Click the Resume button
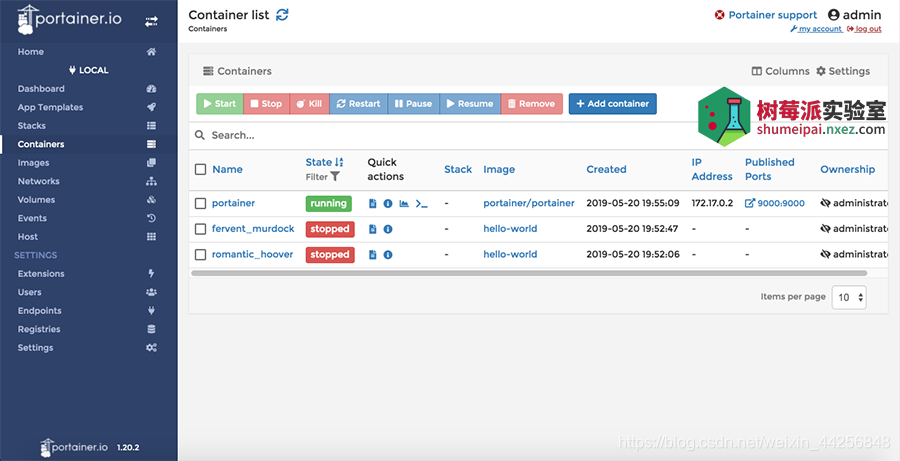 point(470,104)
